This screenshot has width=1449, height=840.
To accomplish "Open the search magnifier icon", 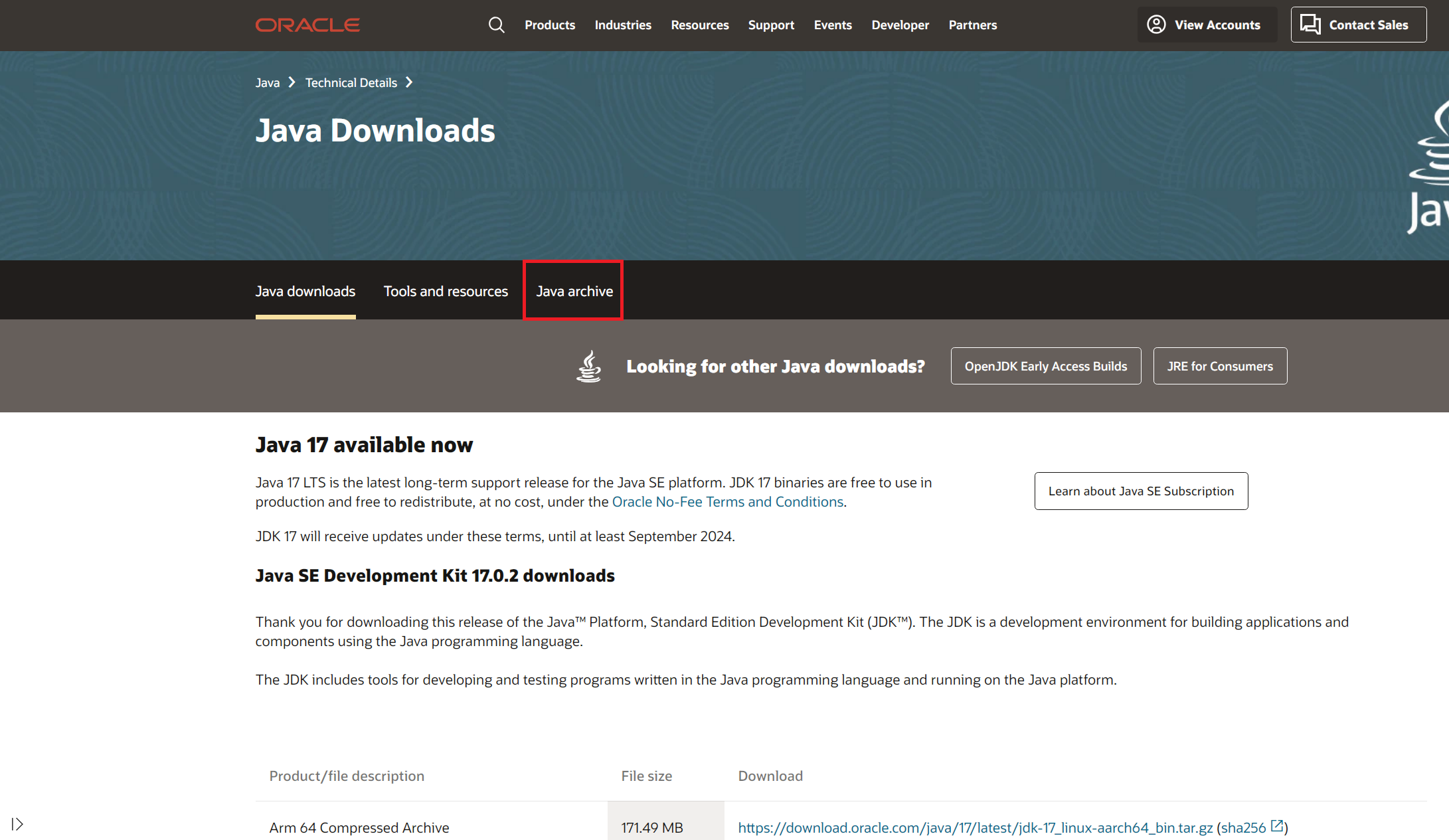I will point(496,25).
